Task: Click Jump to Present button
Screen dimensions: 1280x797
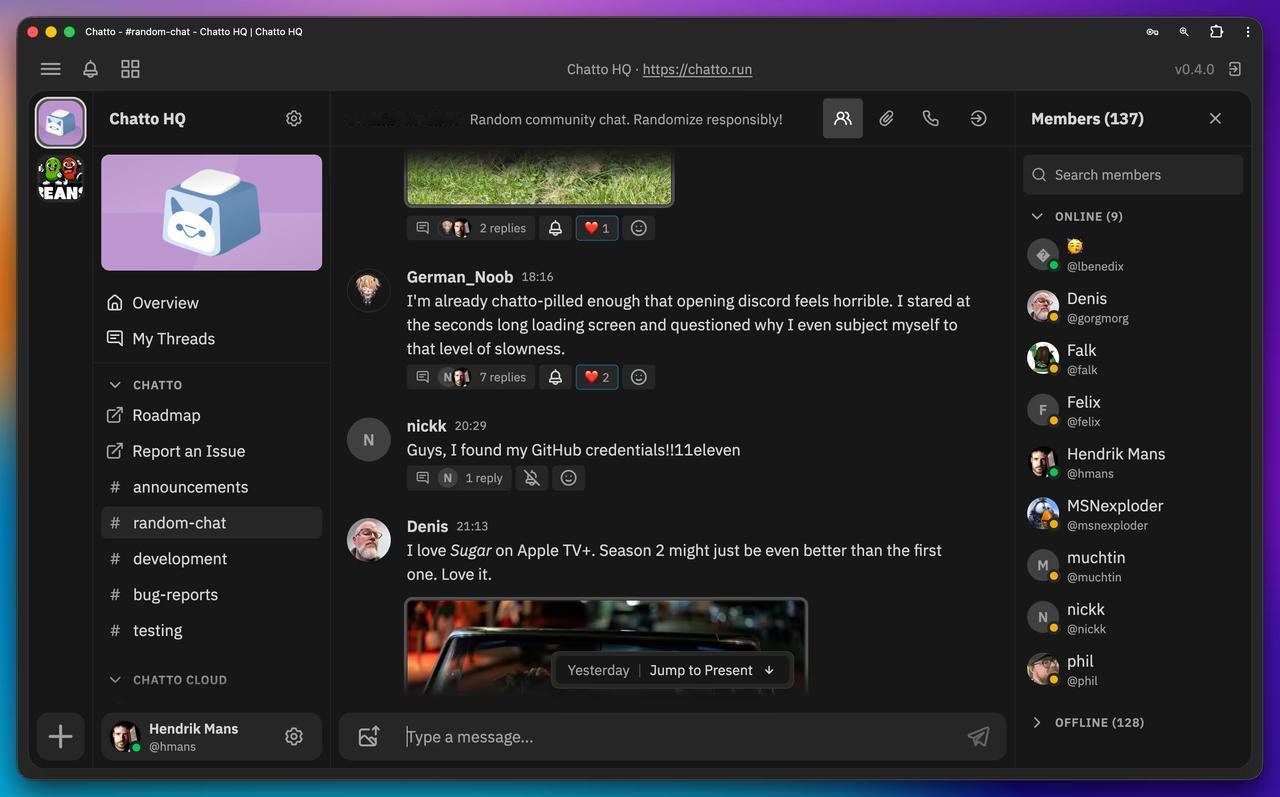Action: tap(711, 670)
